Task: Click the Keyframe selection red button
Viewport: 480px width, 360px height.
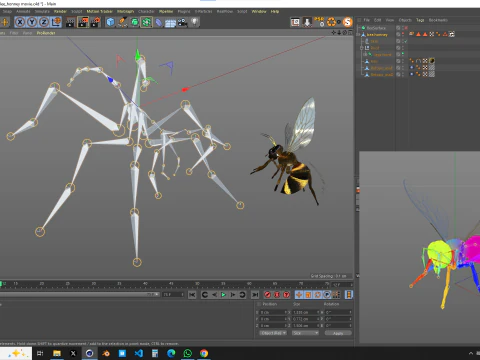Action: click(x=286, y=295)
